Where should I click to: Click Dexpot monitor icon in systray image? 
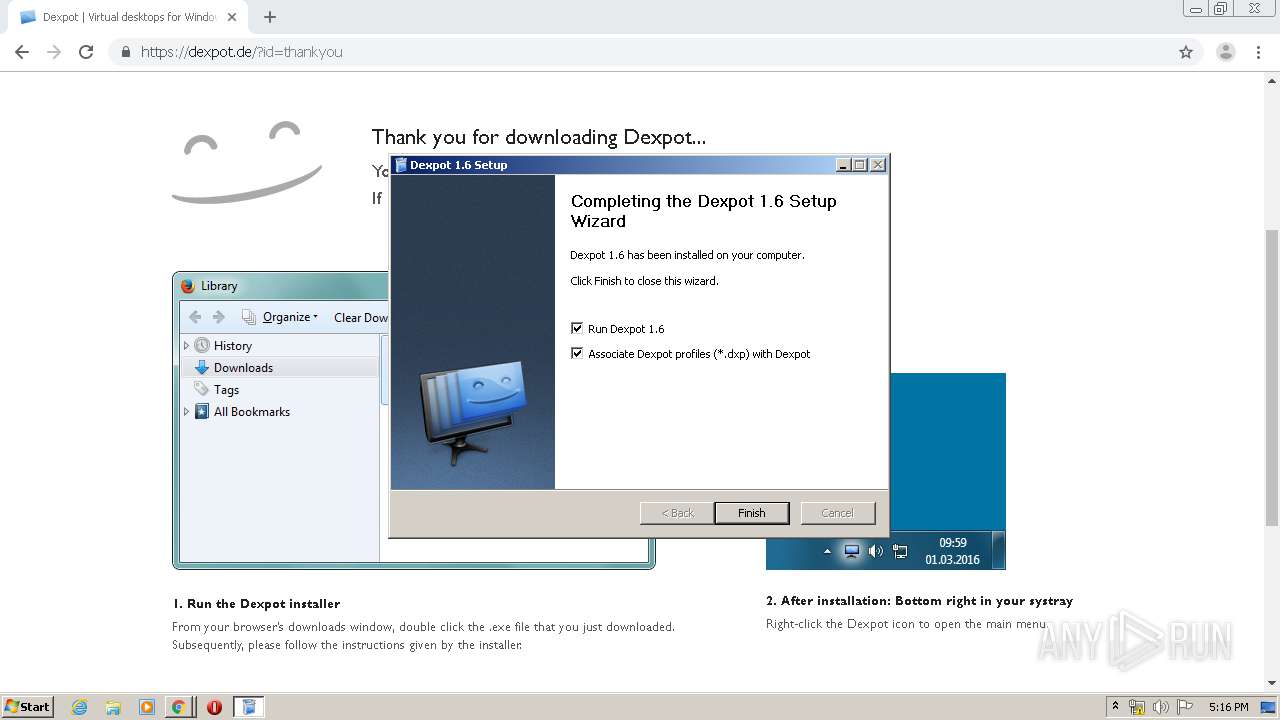[x=851, y=551]
